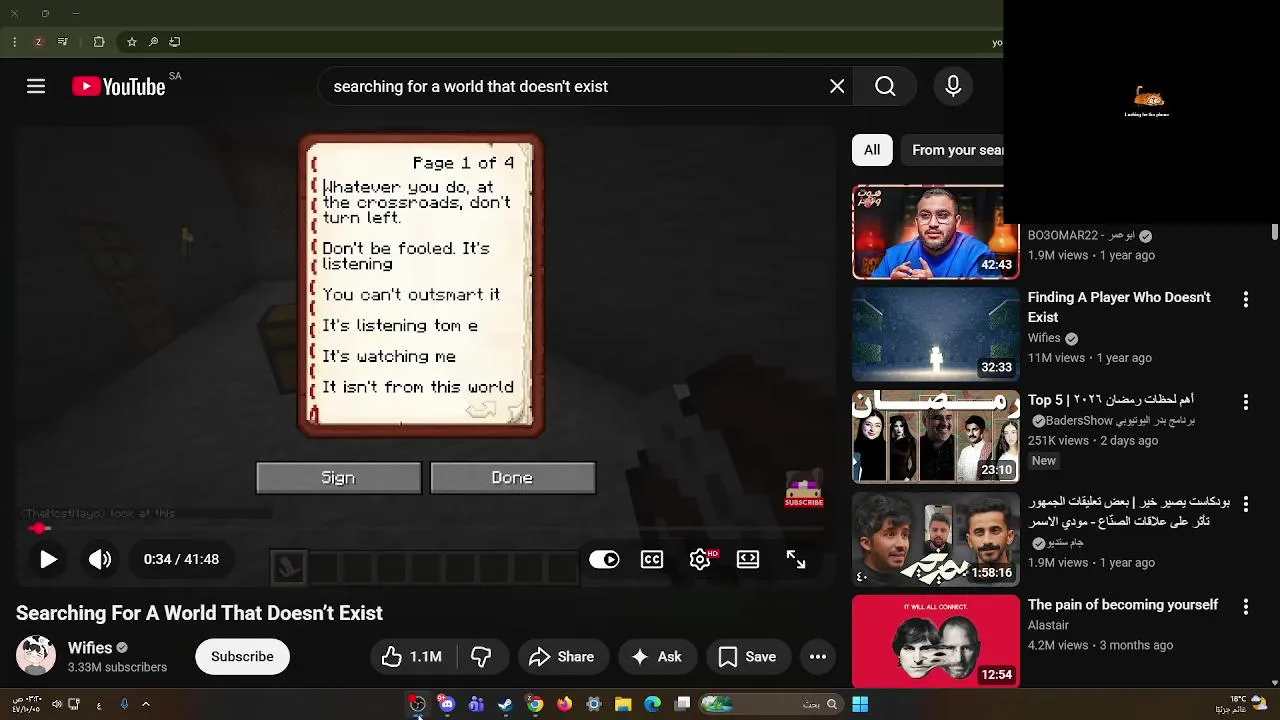Image resolution: width=1280 pixels, height=720 pixels.
Task: Launch Microsoft Edge from taskbar
Action: [652, 704]
